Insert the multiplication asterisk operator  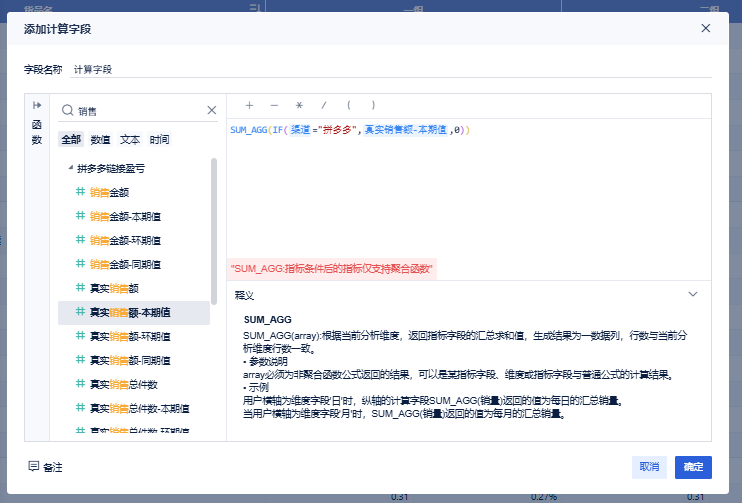[x=298, y=105]
